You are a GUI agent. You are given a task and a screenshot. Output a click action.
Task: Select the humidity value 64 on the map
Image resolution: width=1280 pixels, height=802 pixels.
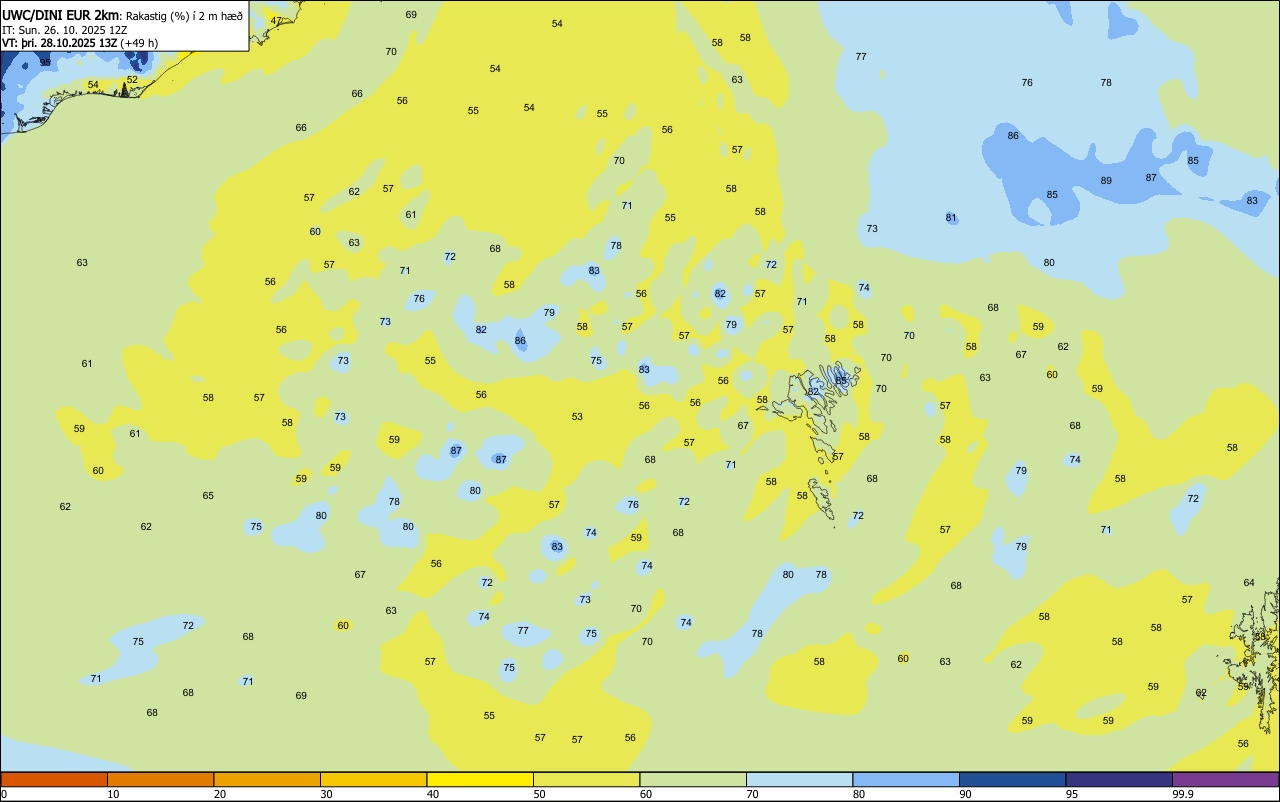1249,583
